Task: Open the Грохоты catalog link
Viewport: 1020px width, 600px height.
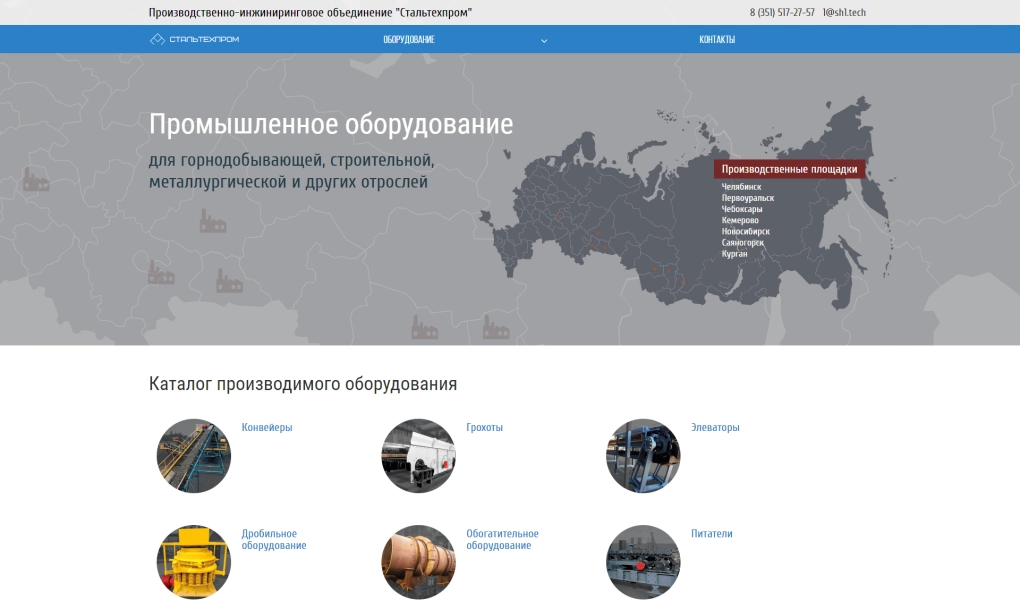Action: [485, 428]
